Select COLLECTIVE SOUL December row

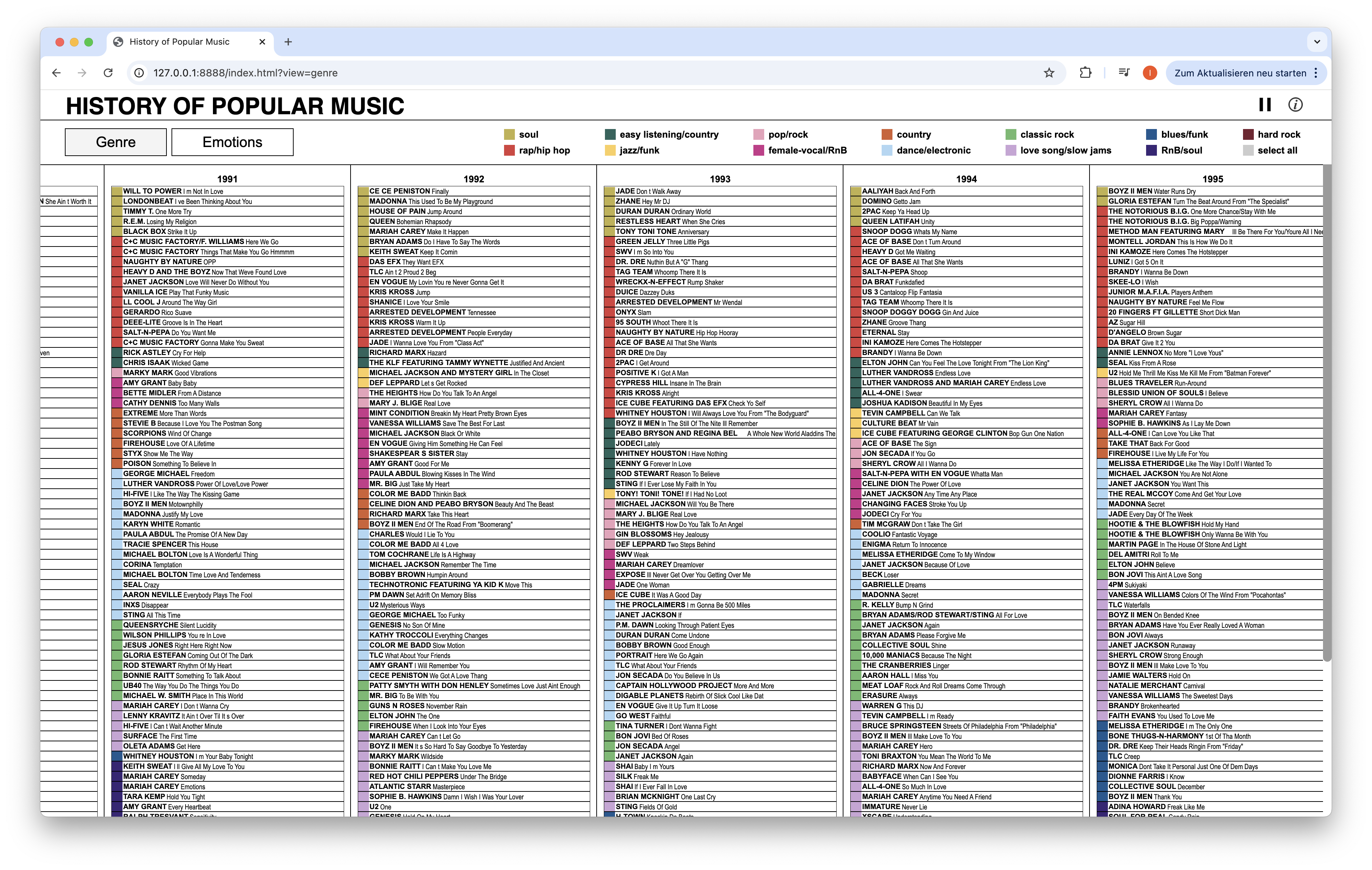pos(1210,787)
